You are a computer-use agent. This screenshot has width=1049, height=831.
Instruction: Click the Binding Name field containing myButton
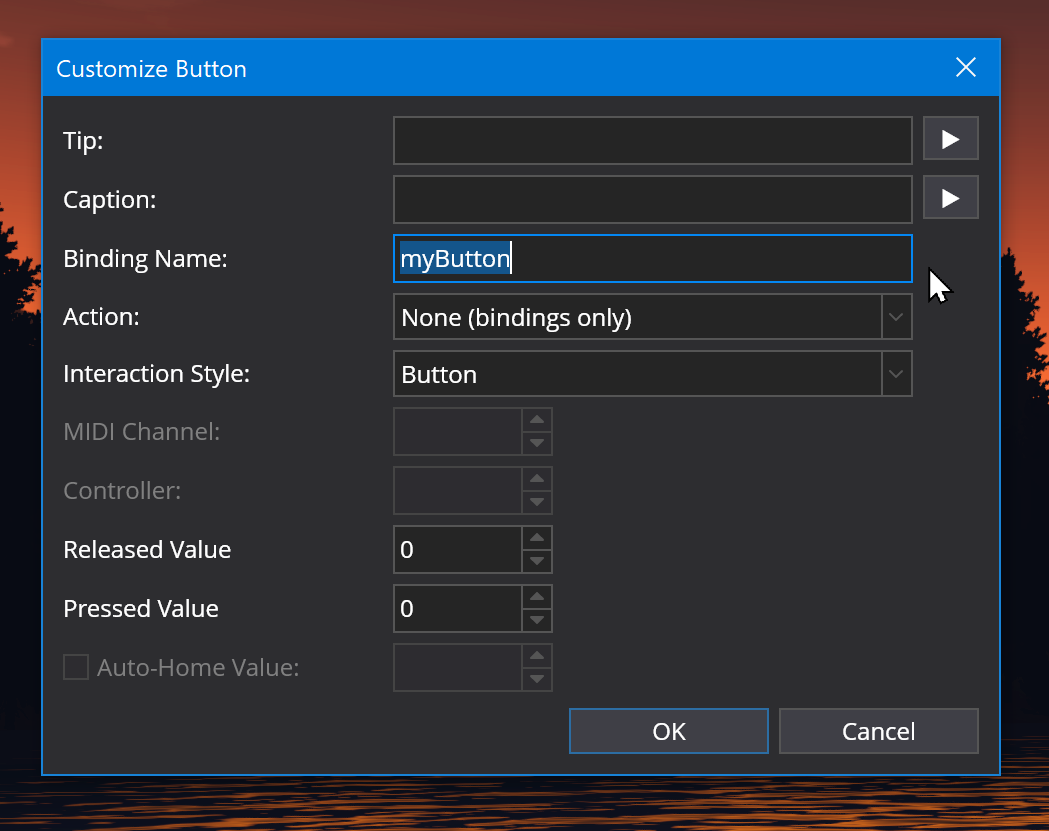652,259
